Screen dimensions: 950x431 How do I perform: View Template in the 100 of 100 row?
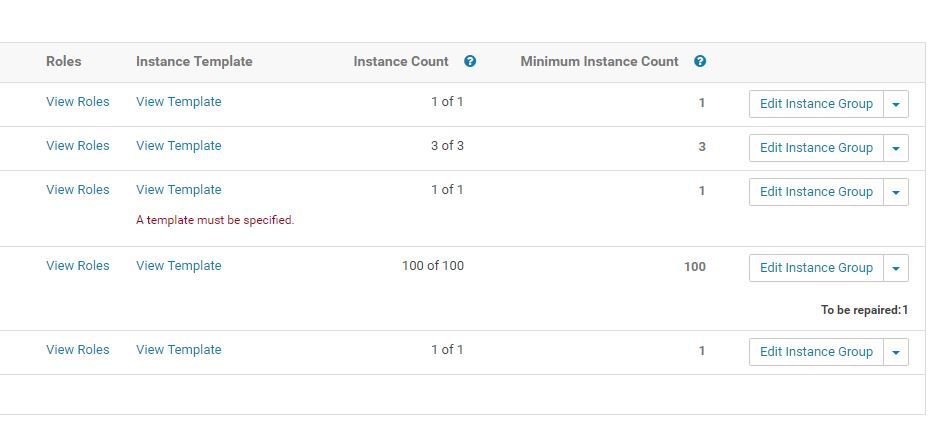coord(179,266)
